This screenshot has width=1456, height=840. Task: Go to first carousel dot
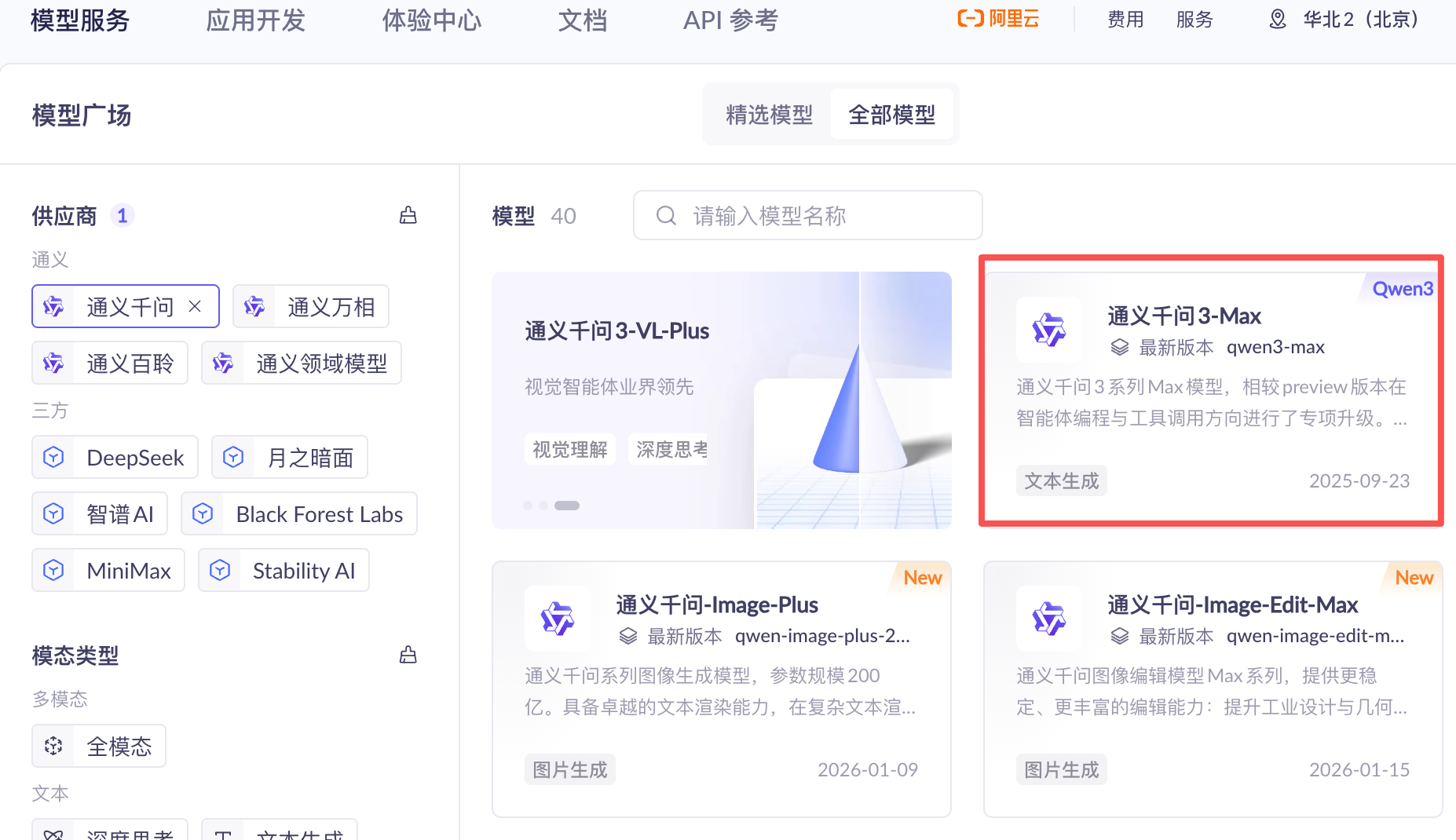click(x=528, y=506)
